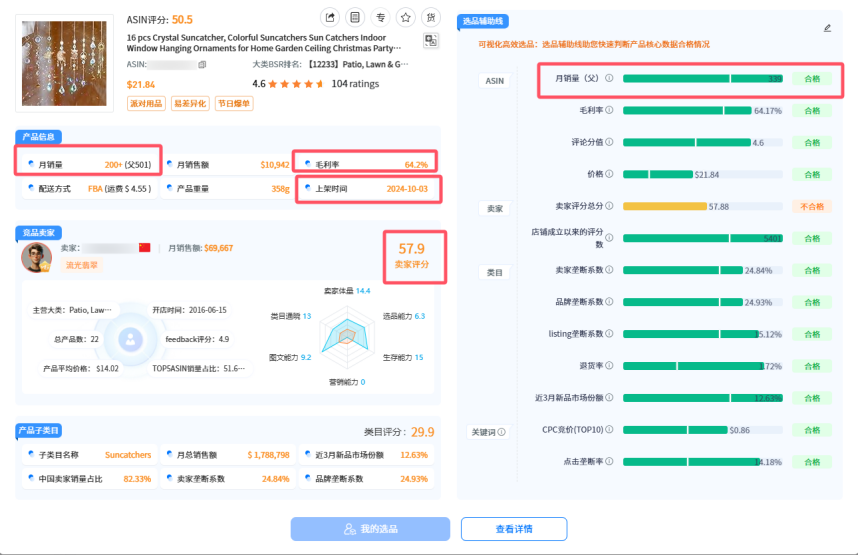Click the 专 circular icon

tap(380, 18)
